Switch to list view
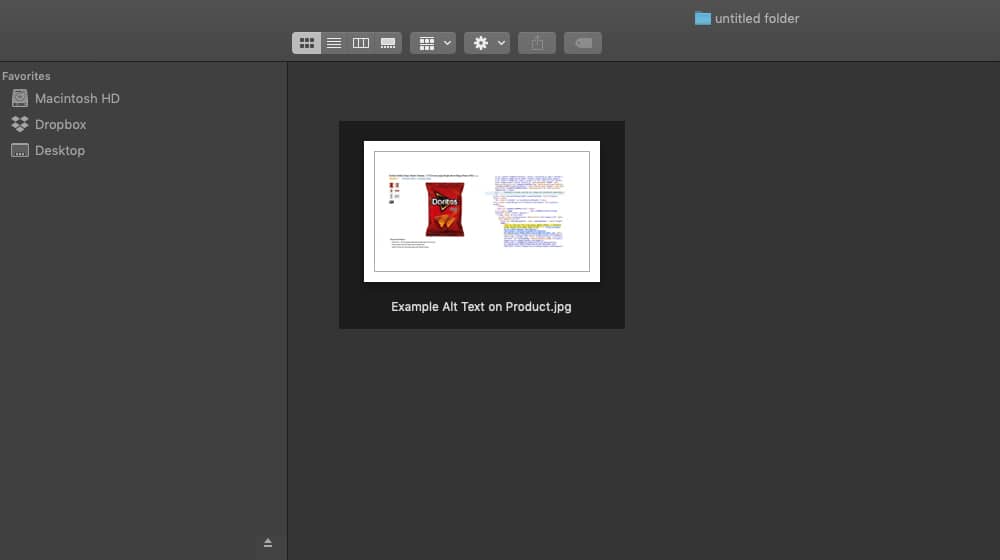1000x560 pixels. click(334, 43)
